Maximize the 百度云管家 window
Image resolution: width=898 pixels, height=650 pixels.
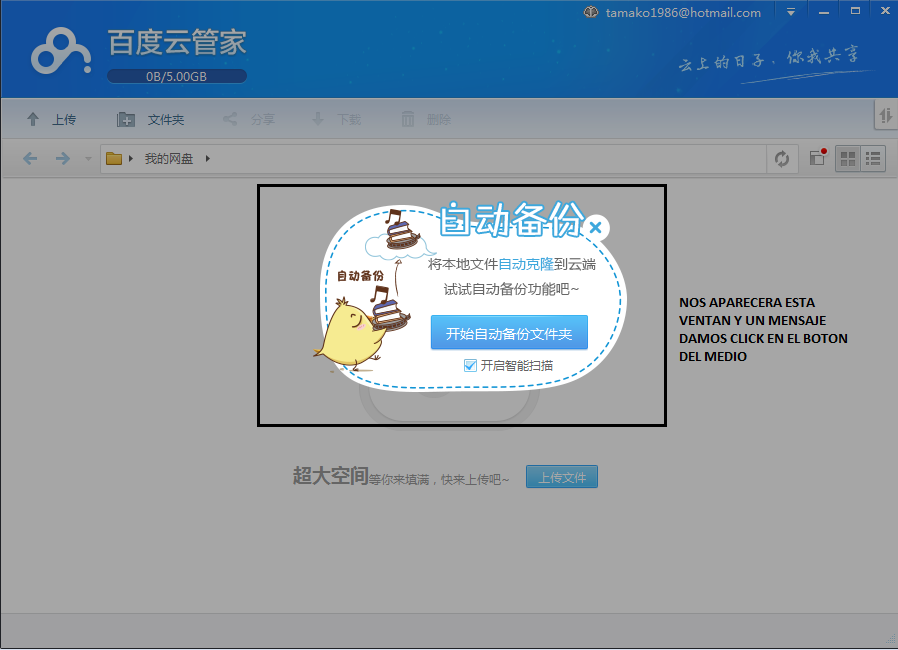point(855,11)
